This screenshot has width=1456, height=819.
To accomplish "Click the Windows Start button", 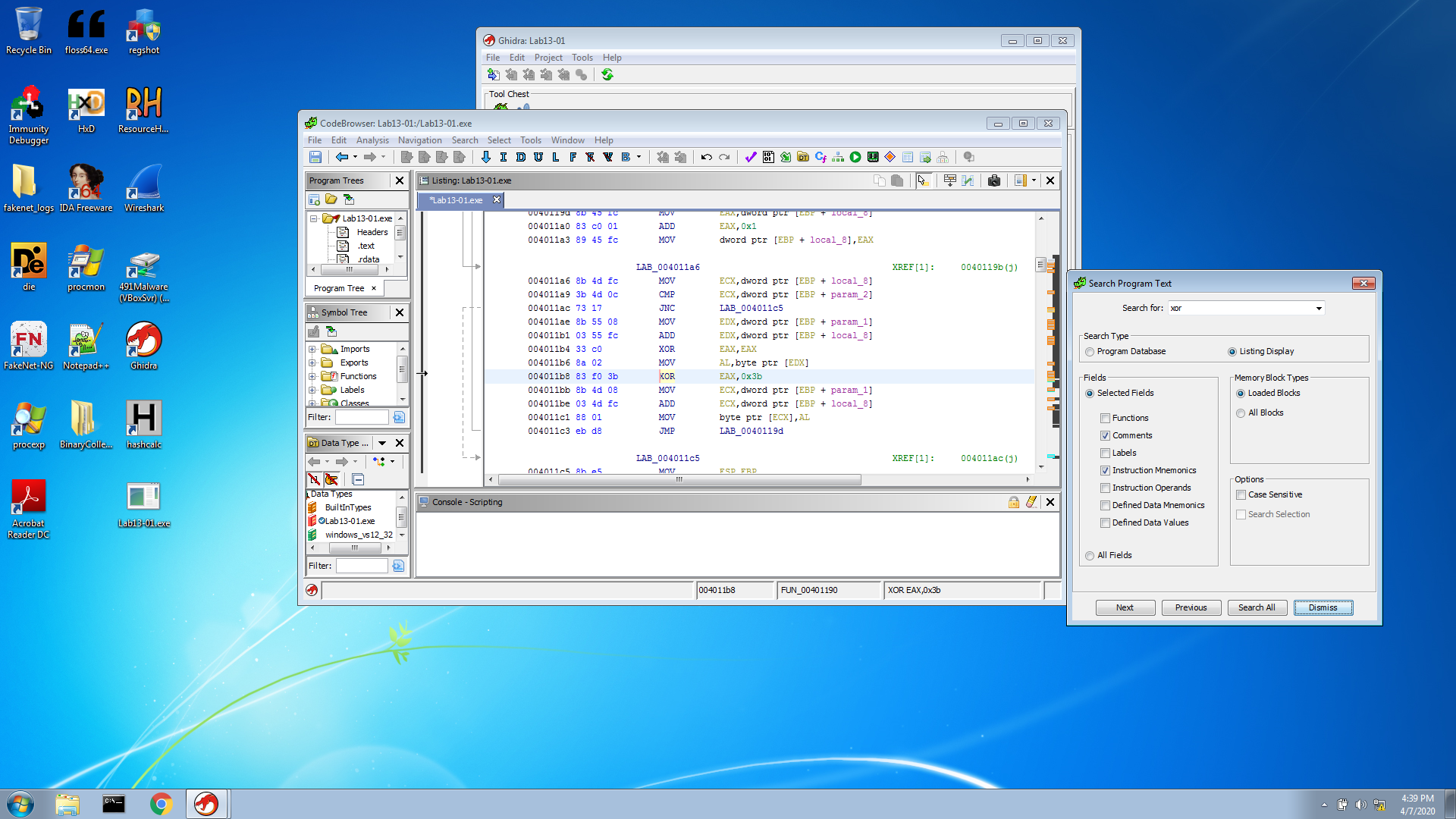I will 20,804.
